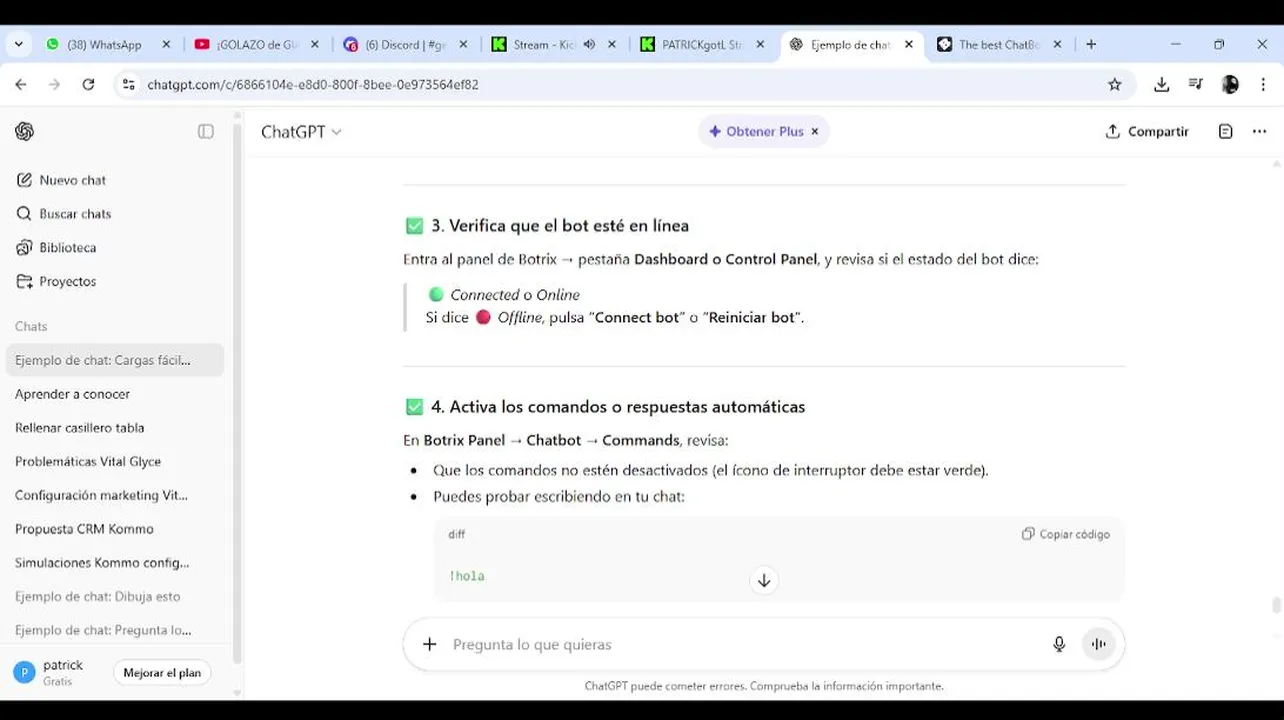The height and width of the screenshot is (720, 1284).
Task: Click the conversation page scrollbar
Action: tap(1277, 606)
